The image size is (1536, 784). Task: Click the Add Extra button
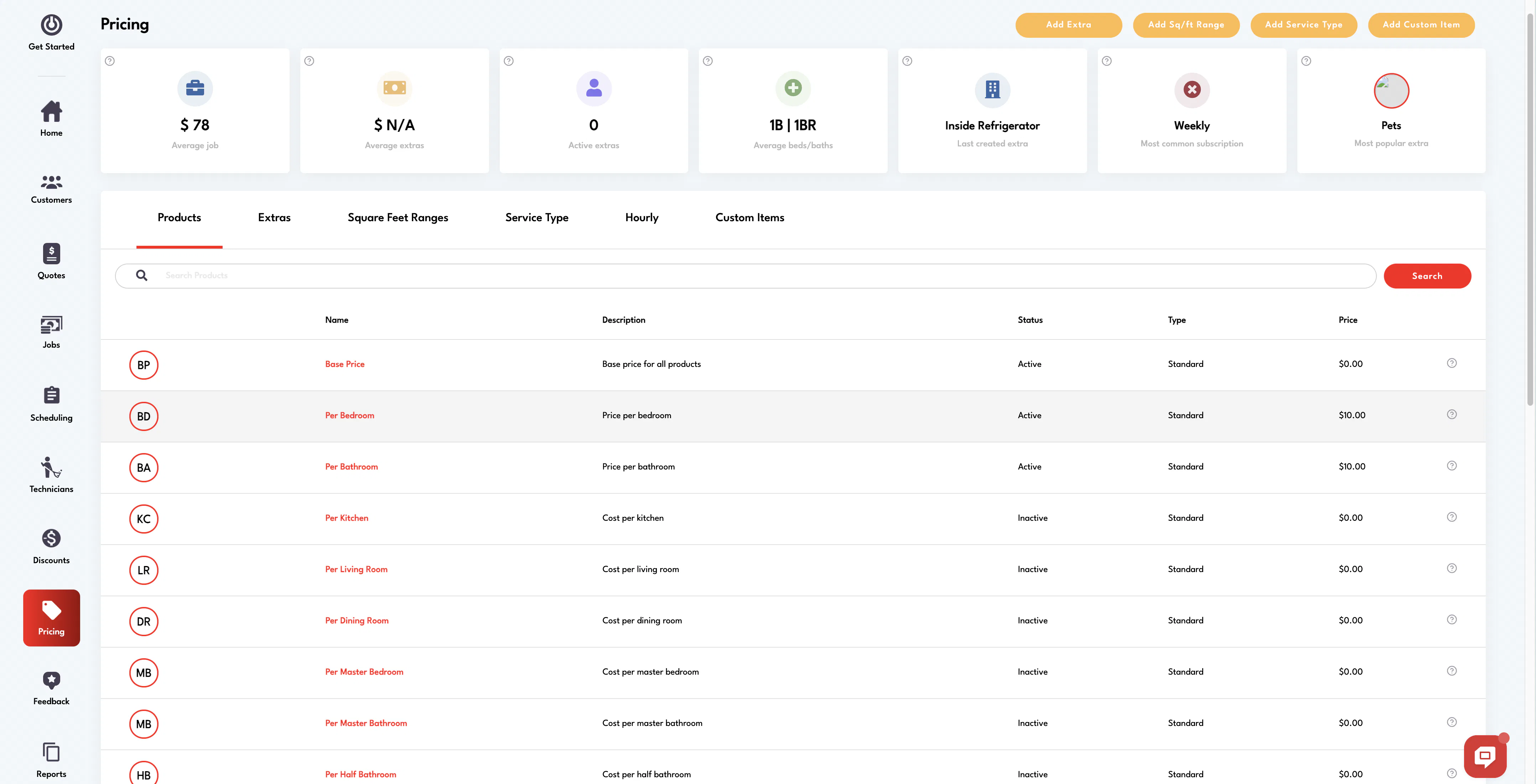pyautogui.click(x=1069, y=25)
